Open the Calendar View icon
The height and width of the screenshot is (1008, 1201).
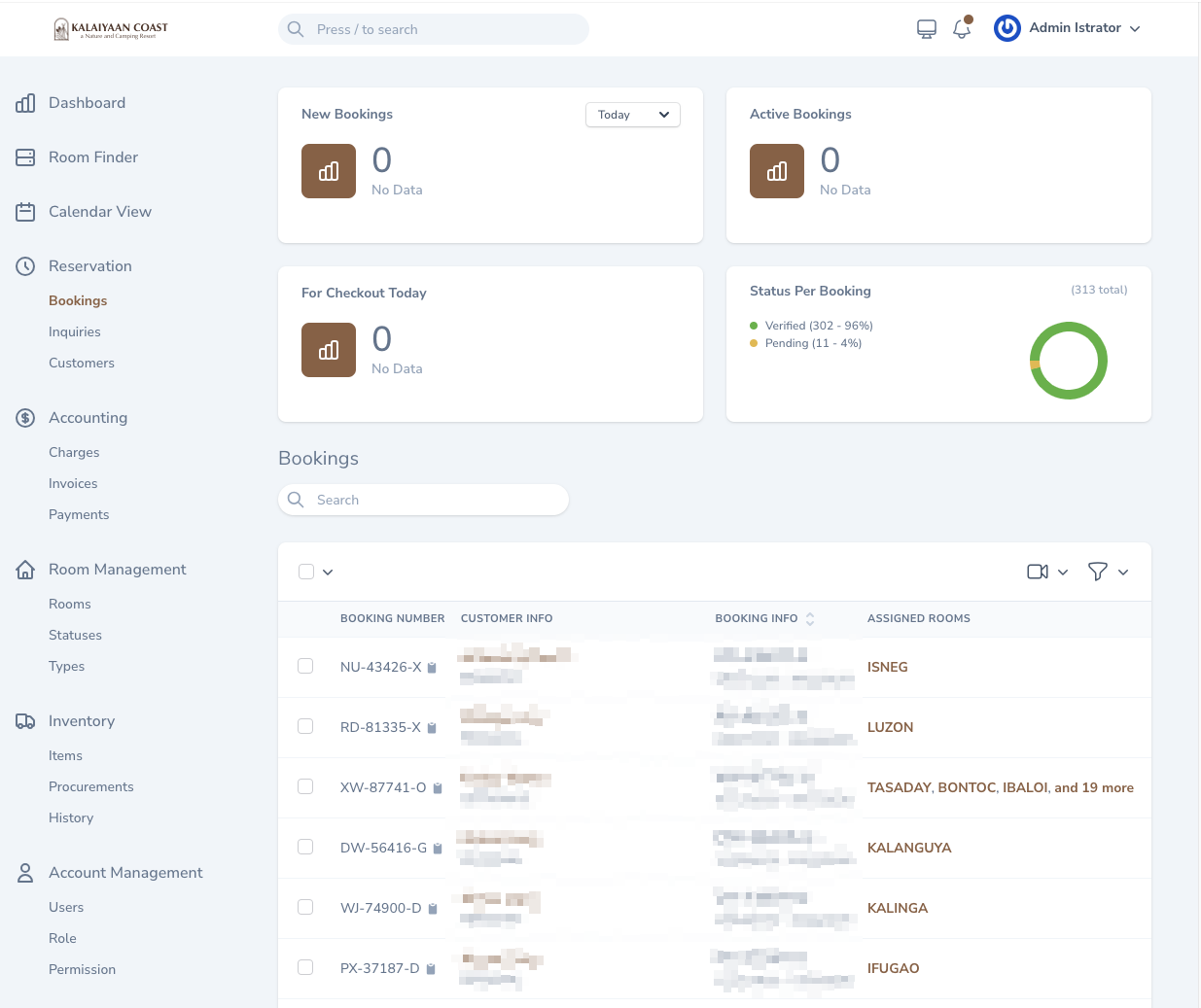click(26, 211)
